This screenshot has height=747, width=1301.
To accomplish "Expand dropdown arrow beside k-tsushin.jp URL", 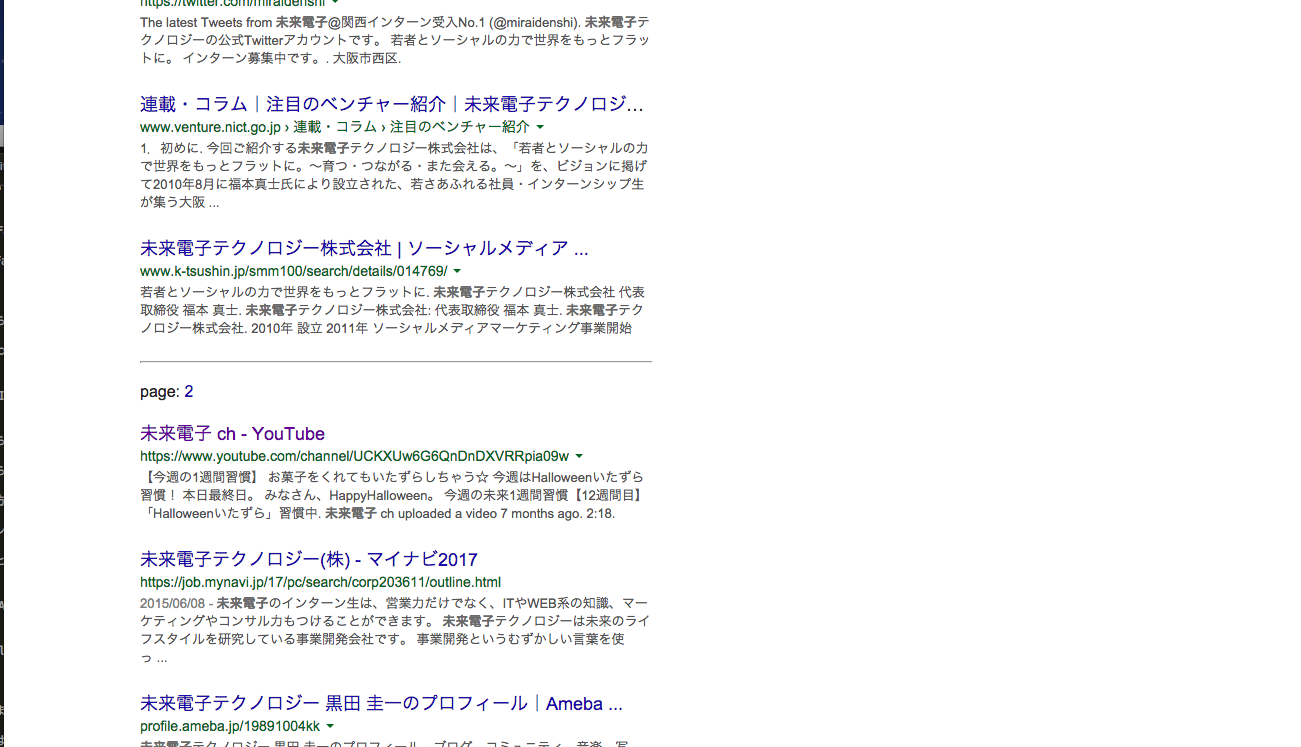I will pos(457,271).
